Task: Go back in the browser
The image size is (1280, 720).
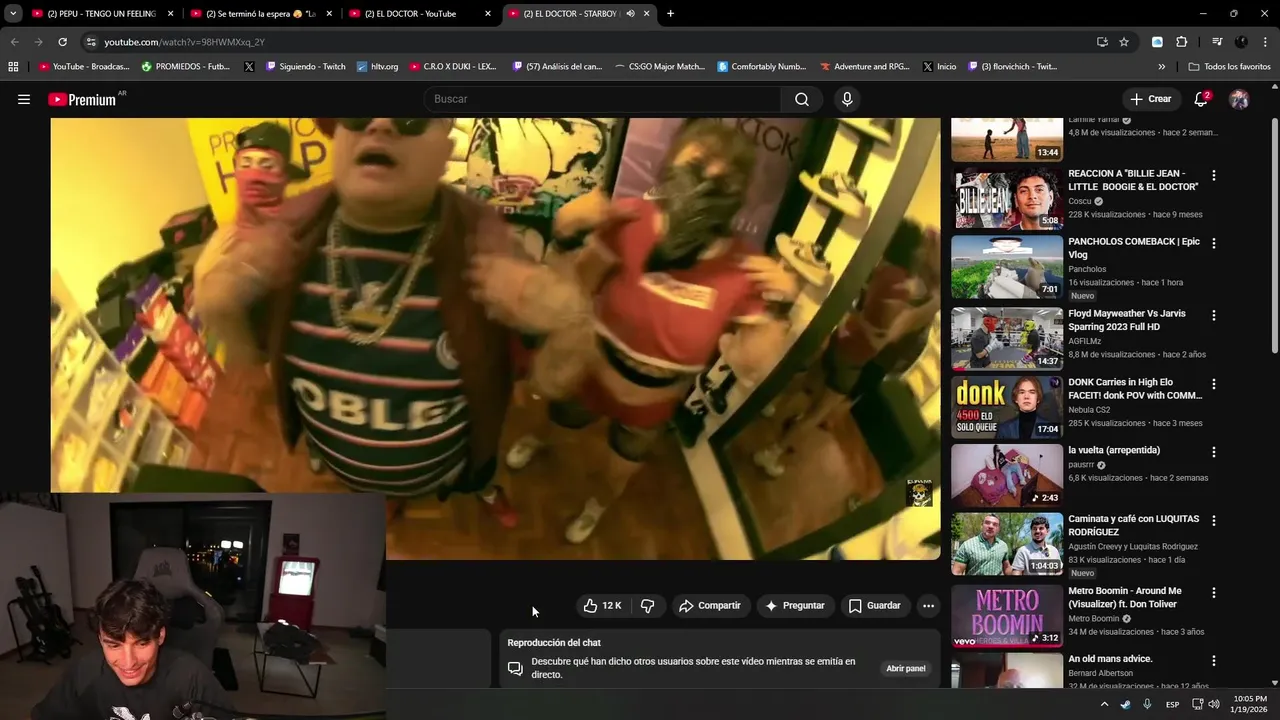Action: click(x=14, y=42)
